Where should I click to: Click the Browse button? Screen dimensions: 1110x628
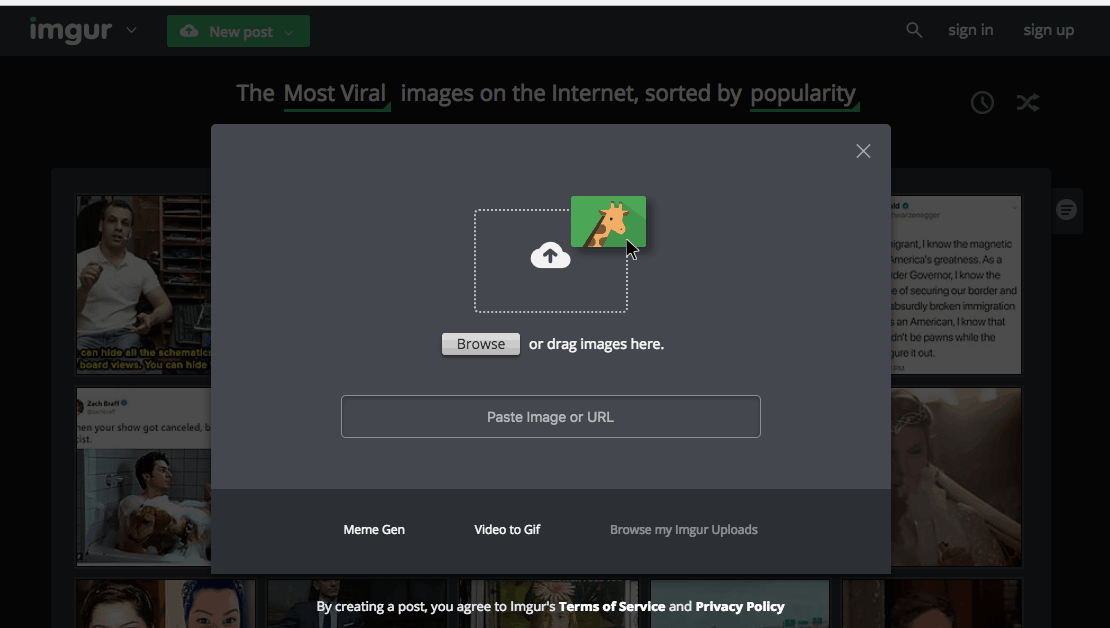click(x=481, y=344)
